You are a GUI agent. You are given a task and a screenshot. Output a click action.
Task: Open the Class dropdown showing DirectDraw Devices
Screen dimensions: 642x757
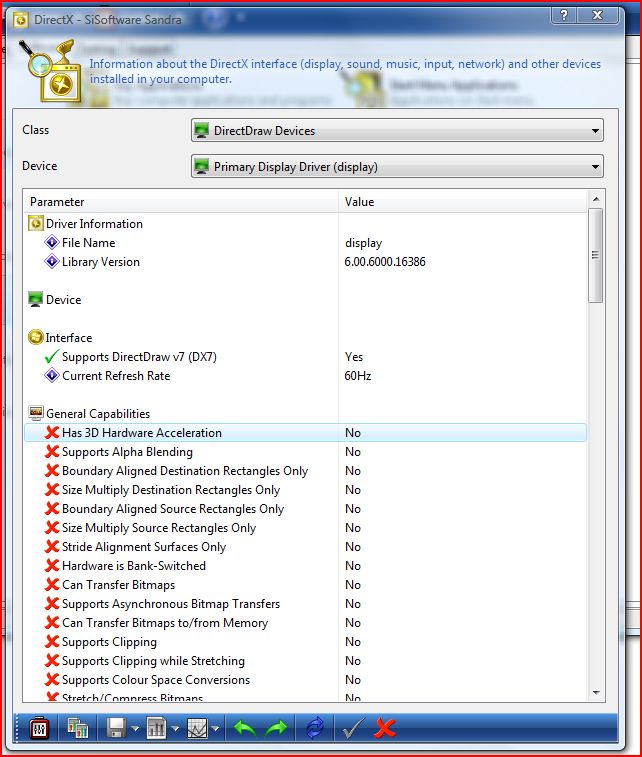(x=397, y=130)
